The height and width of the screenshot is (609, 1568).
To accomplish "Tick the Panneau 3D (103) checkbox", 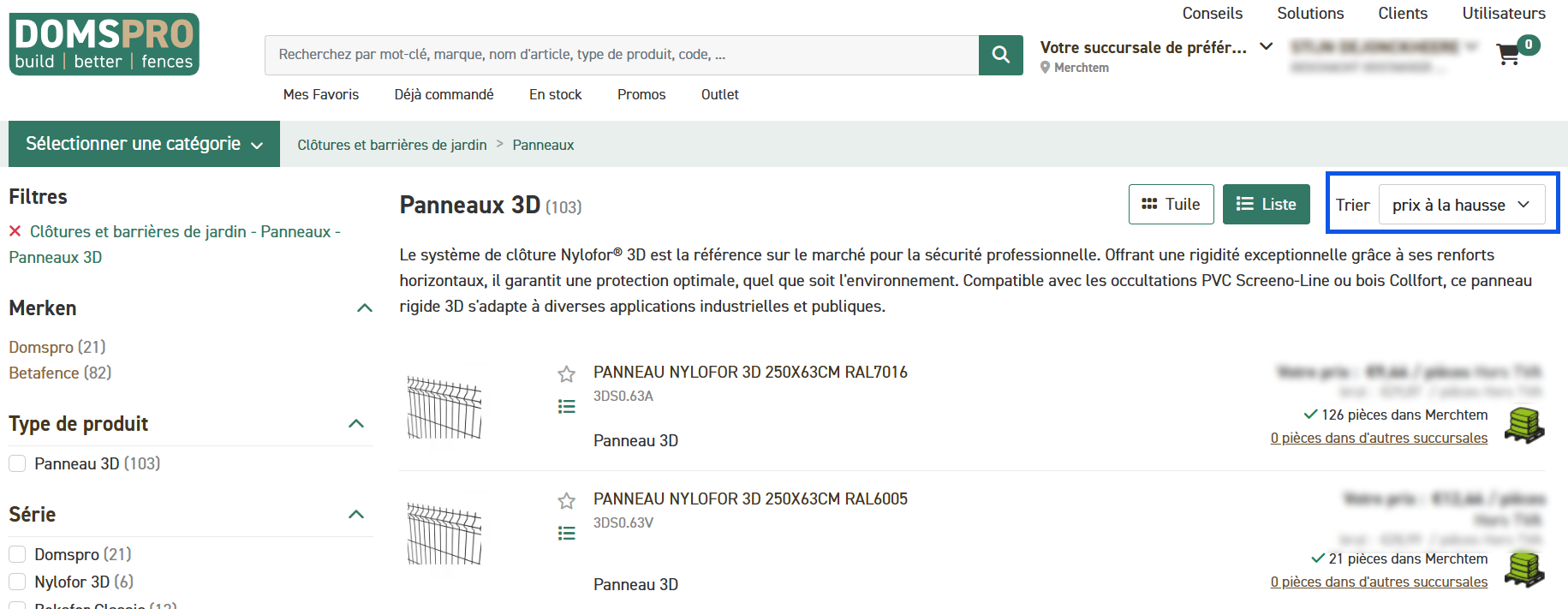I will 17,463.
